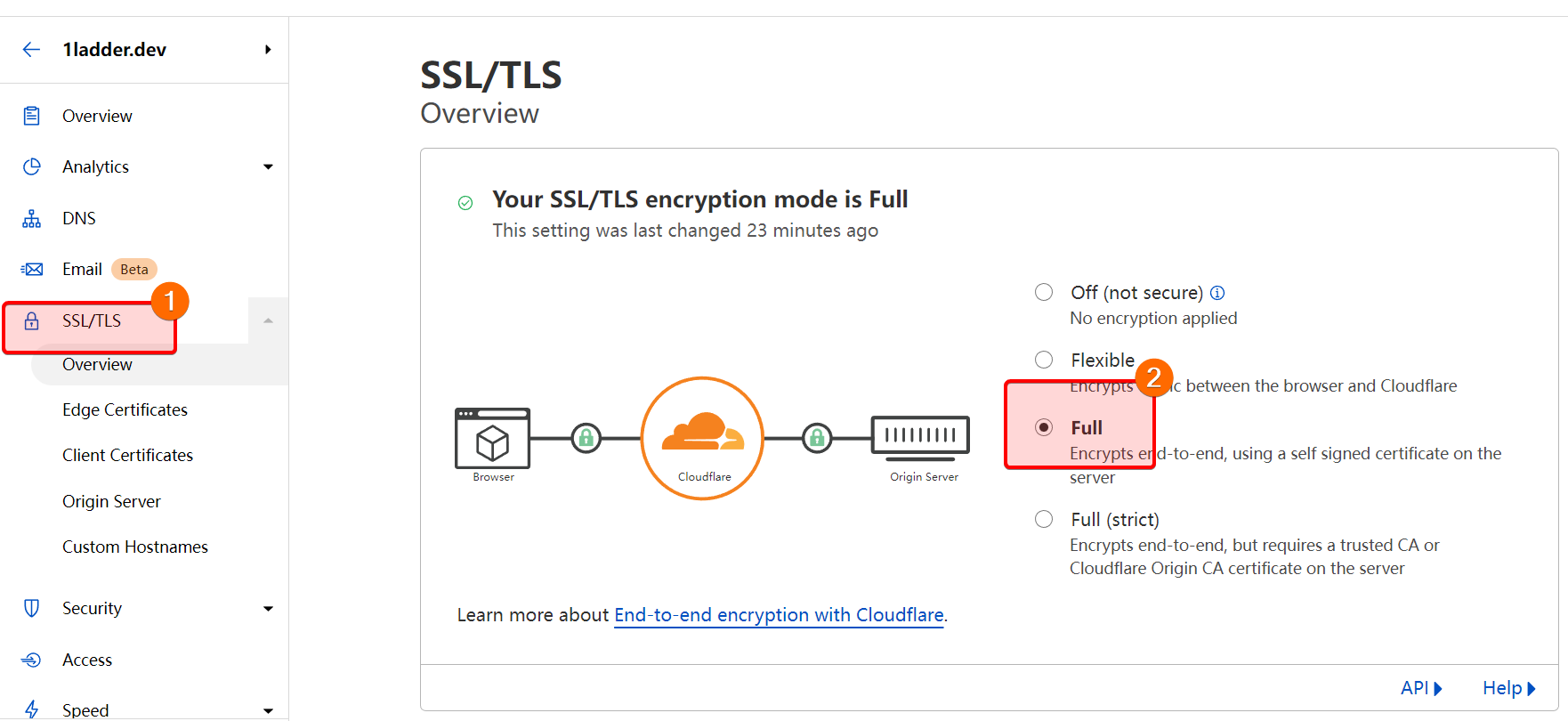Click the Overview clipboard icon in sidebar
Viewport: 1568px width, 721px height.
pos(31,116)
